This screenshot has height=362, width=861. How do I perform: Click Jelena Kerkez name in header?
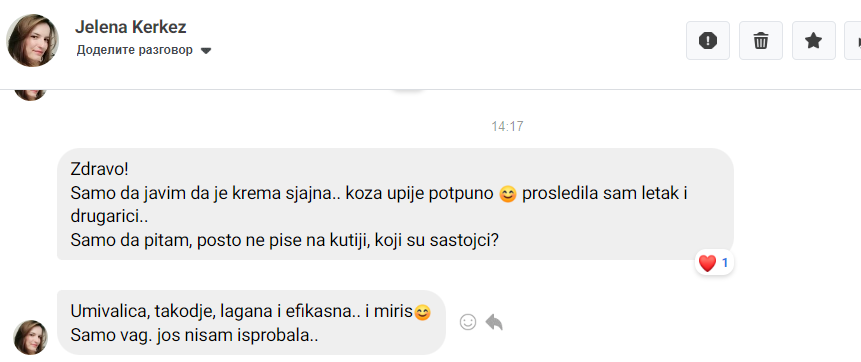tap(131, 26)
